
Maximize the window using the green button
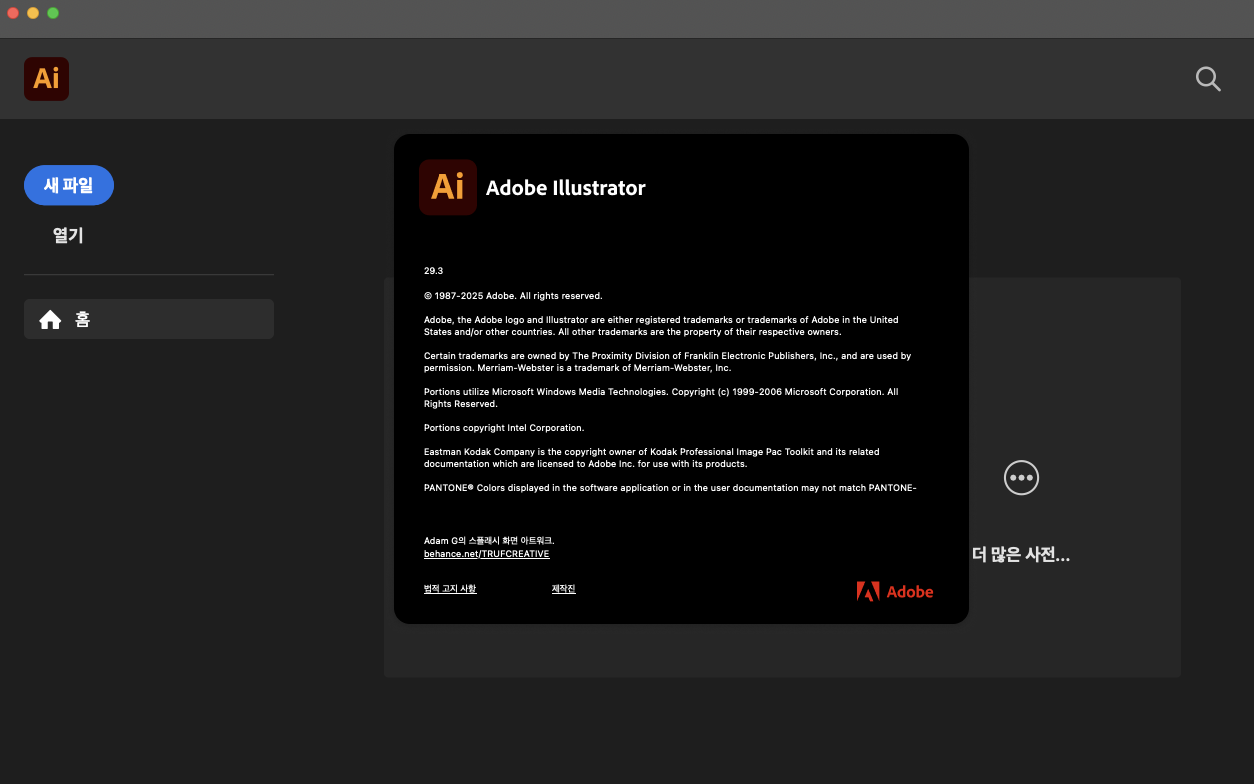click(x=53, y=13)
